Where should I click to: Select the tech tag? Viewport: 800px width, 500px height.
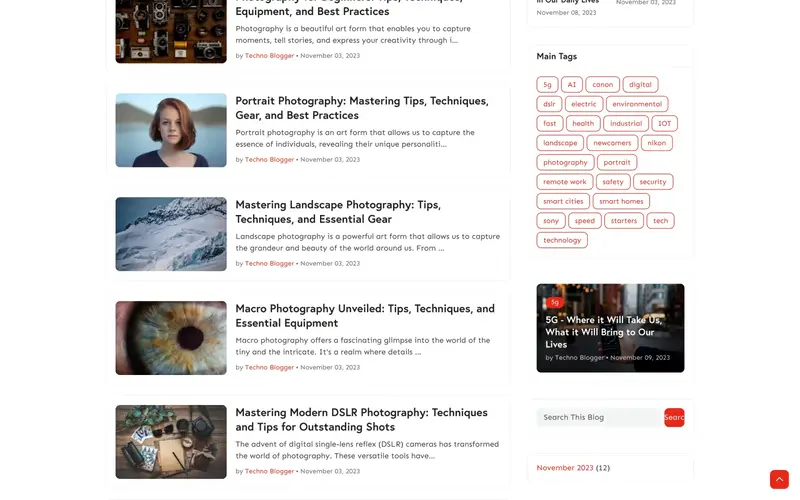661,220
